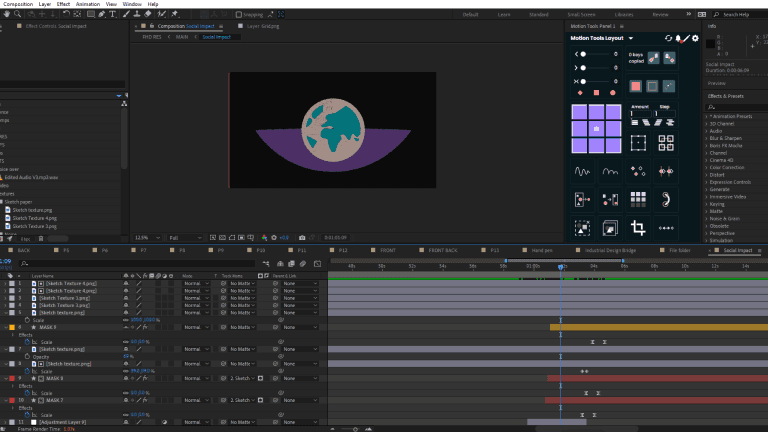Click the salmon pink color swatch in Motion Tools
768x432 pixels.
click(x=635, y=86)
